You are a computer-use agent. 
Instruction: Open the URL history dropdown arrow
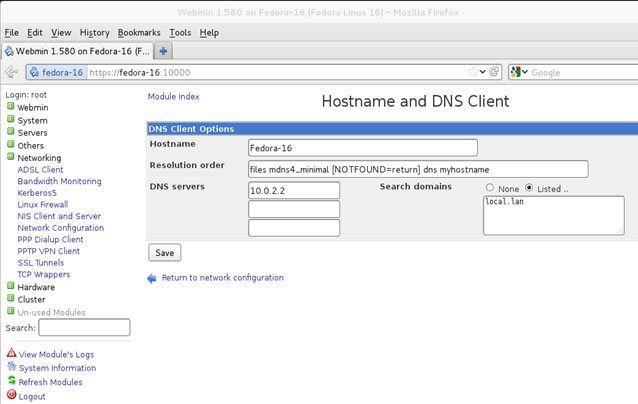point(483,72)
